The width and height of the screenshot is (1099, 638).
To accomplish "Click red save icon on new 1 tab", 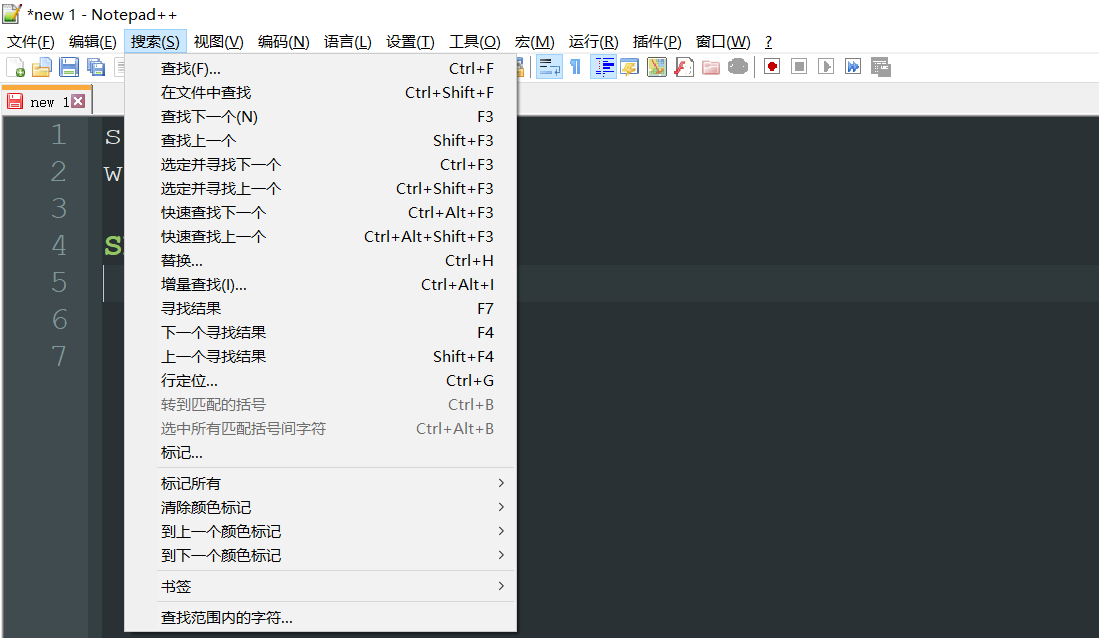I will click(x=15, y=102).
